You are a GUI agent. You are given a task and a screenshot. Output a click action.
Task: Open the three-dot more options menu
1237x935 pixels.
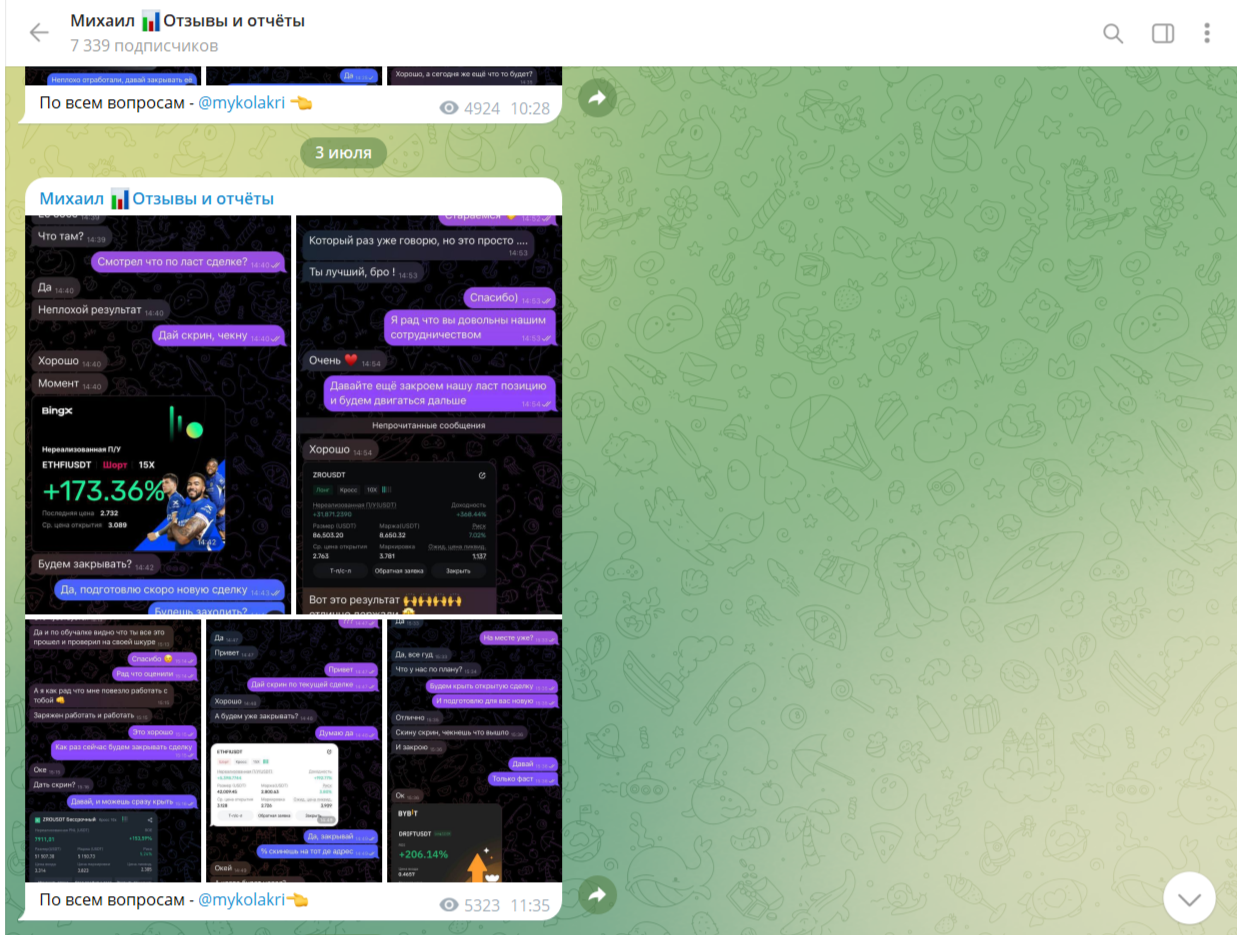(1207, 33)
